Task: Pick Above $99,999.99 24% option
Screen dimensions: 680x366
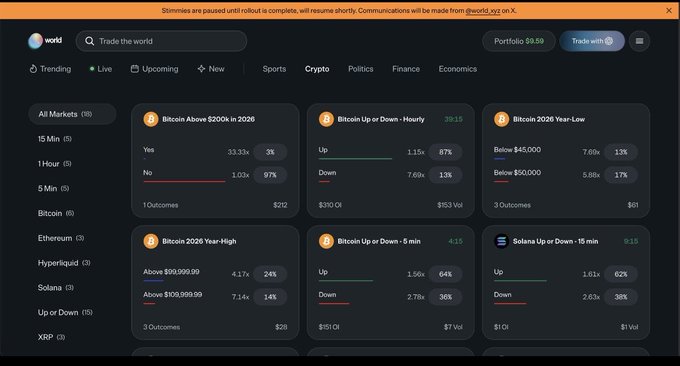Action: [x=270, y=274]
